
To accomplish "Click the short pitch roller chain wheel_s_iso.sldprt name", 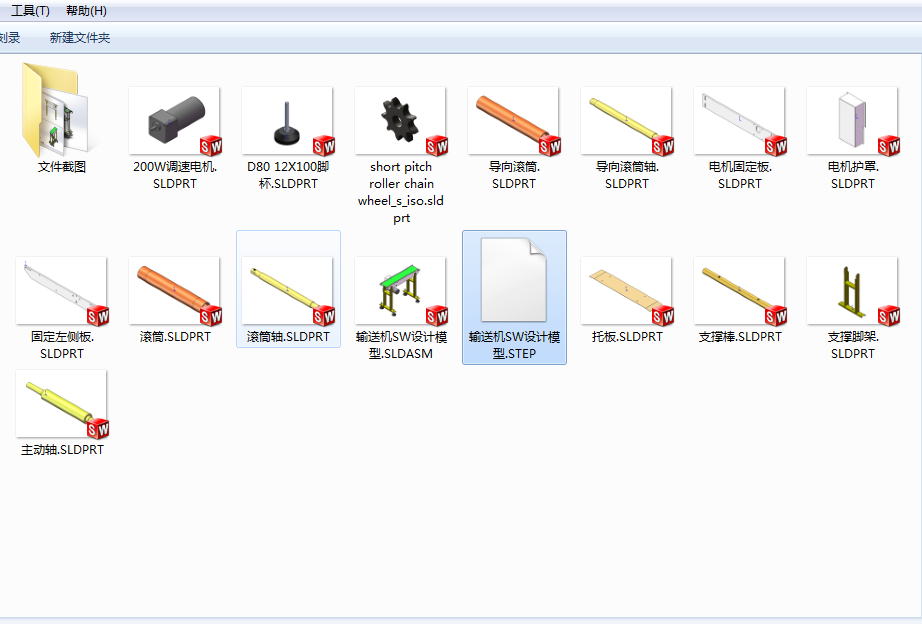I will pyautogui.click(x=400, y=192).
